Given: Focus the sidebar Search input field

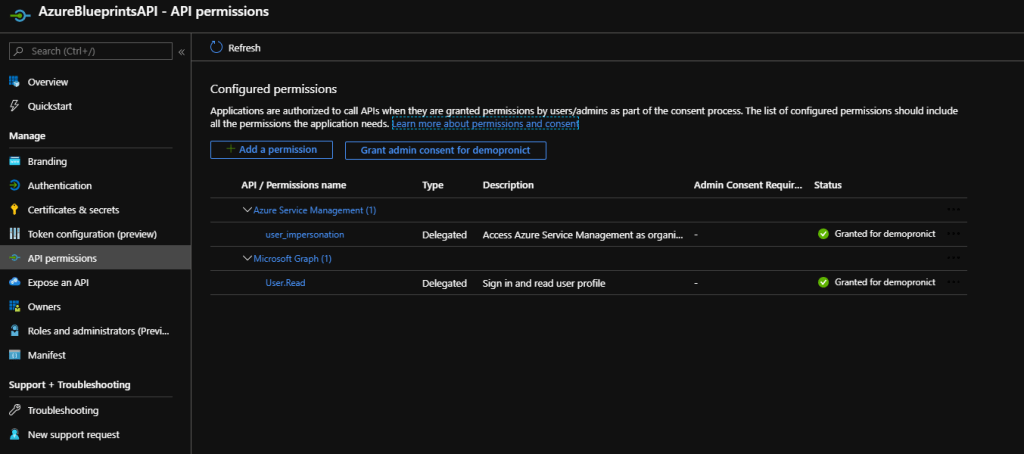Looking at the screenshot, I should tap(95, 50).
